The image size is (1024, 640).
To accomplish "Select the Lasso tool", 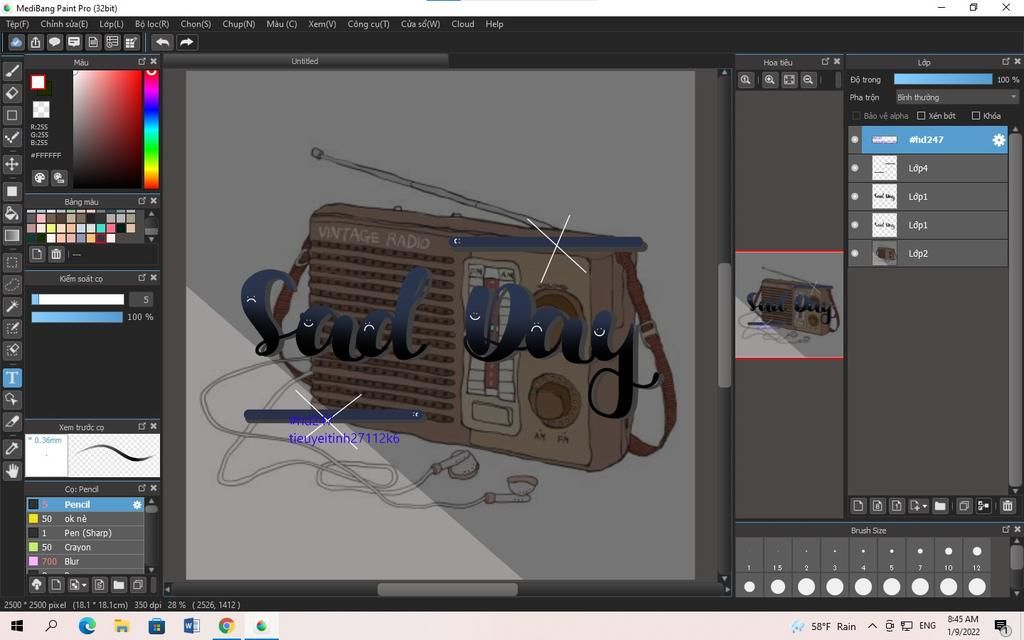I will pos(12,285).
